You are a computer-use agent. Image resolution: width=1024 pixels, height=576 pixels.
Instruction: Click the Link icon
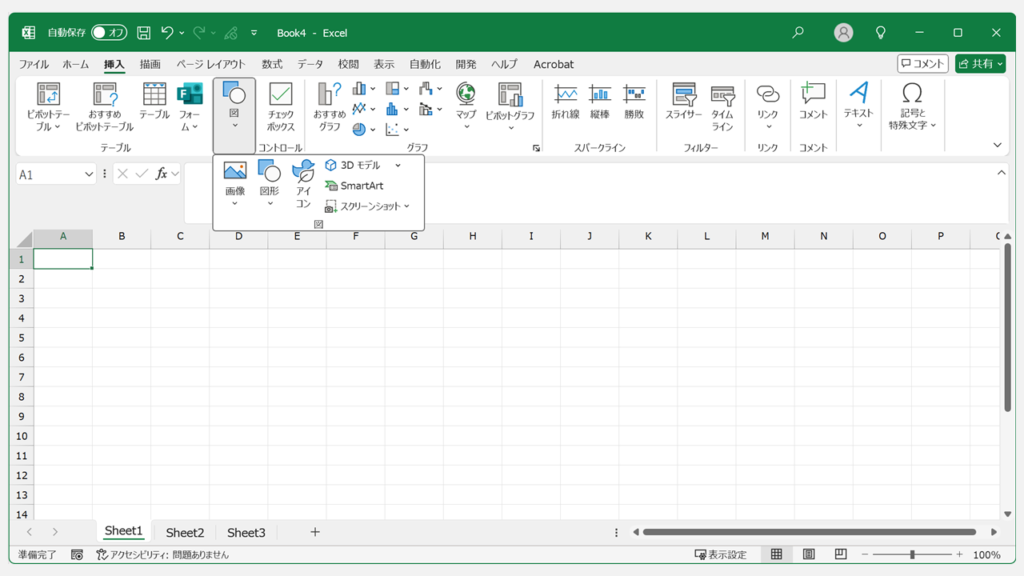[768, 94]
